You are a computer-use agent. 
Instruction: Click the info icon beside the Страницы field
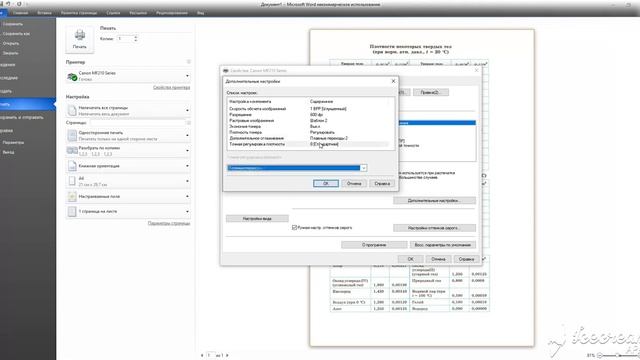pyautogui.click(x=189, y=122)
